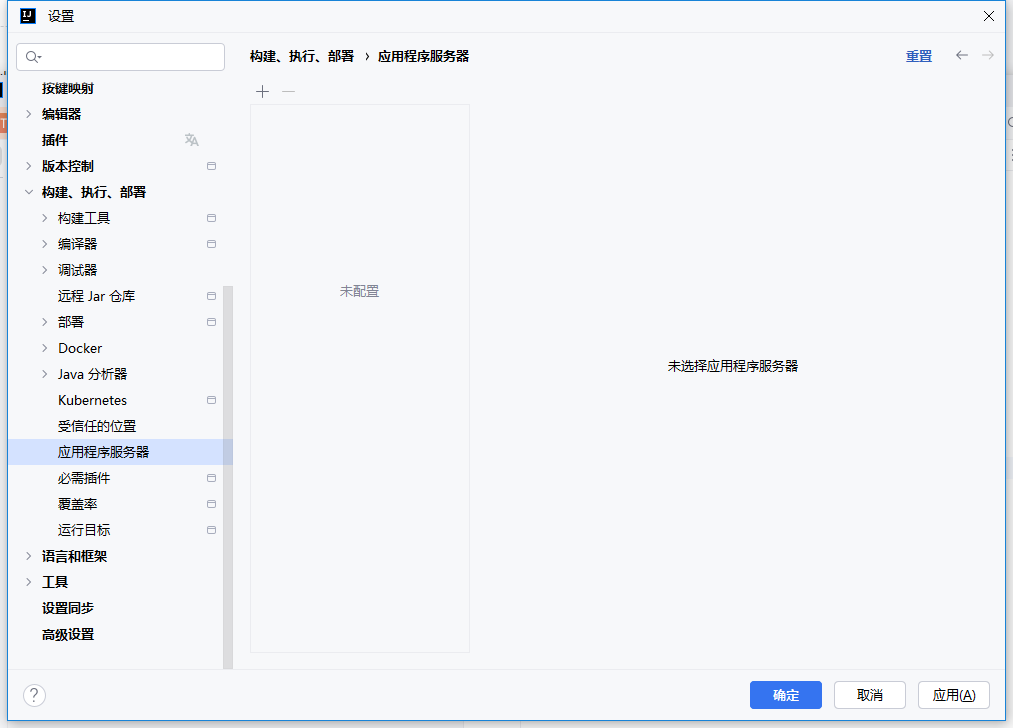This screenshot has width=1013, height=728.
Task: Click the plus icon to add application server
Action: [x=263, y=92]
